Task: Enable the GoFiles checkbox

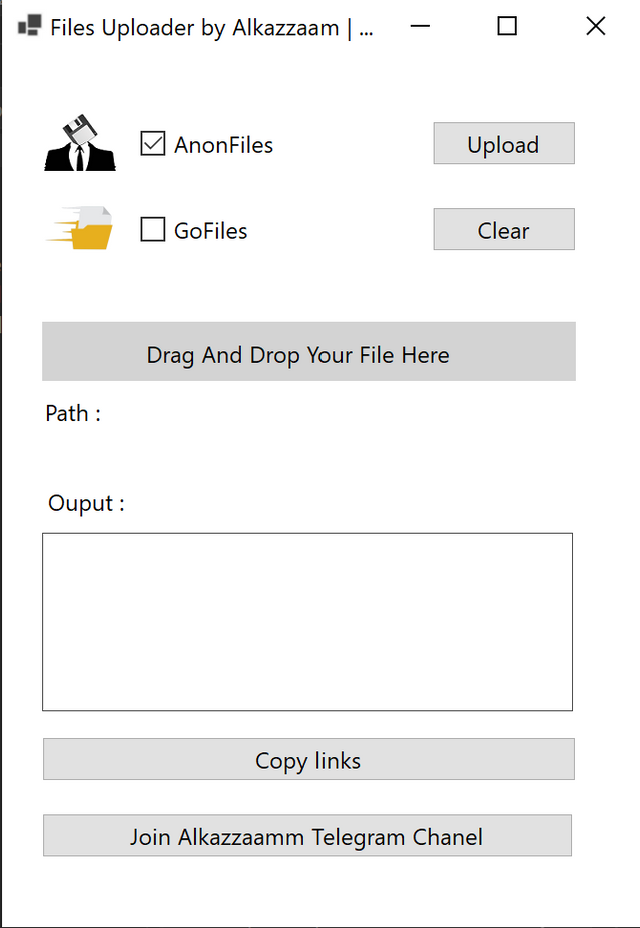Action: (153, 230)
